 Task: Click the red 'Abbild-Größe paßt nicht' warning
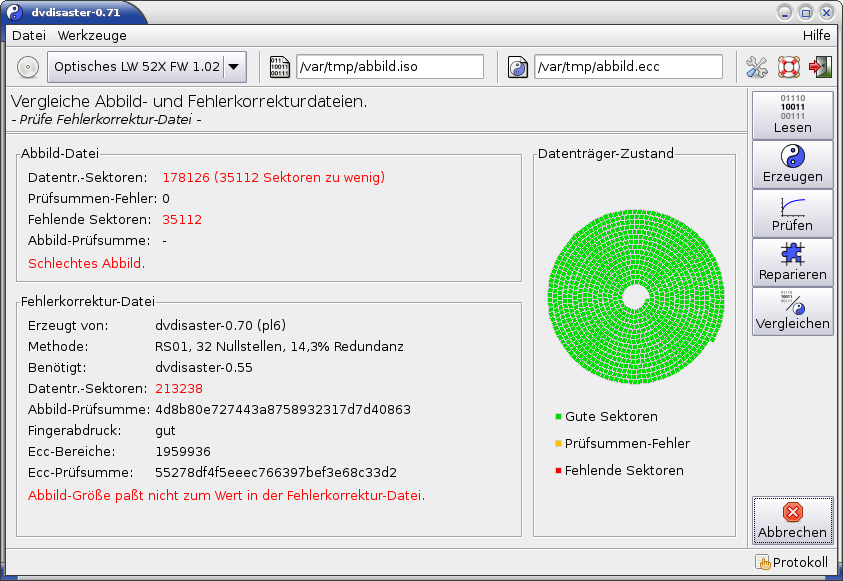[x=226, y=496]
